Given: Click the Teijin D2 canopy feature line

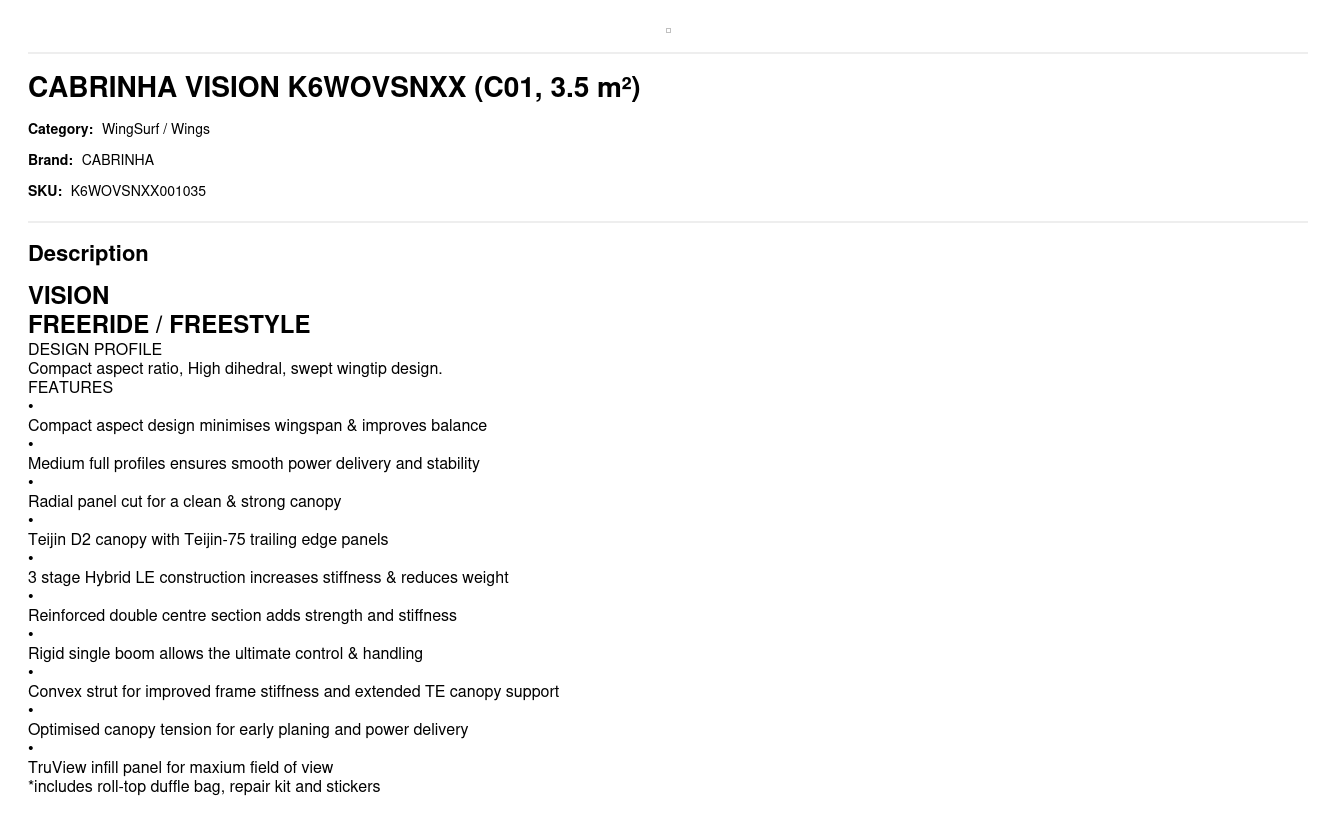Looking at the screenshot, I should pos(208,540).
